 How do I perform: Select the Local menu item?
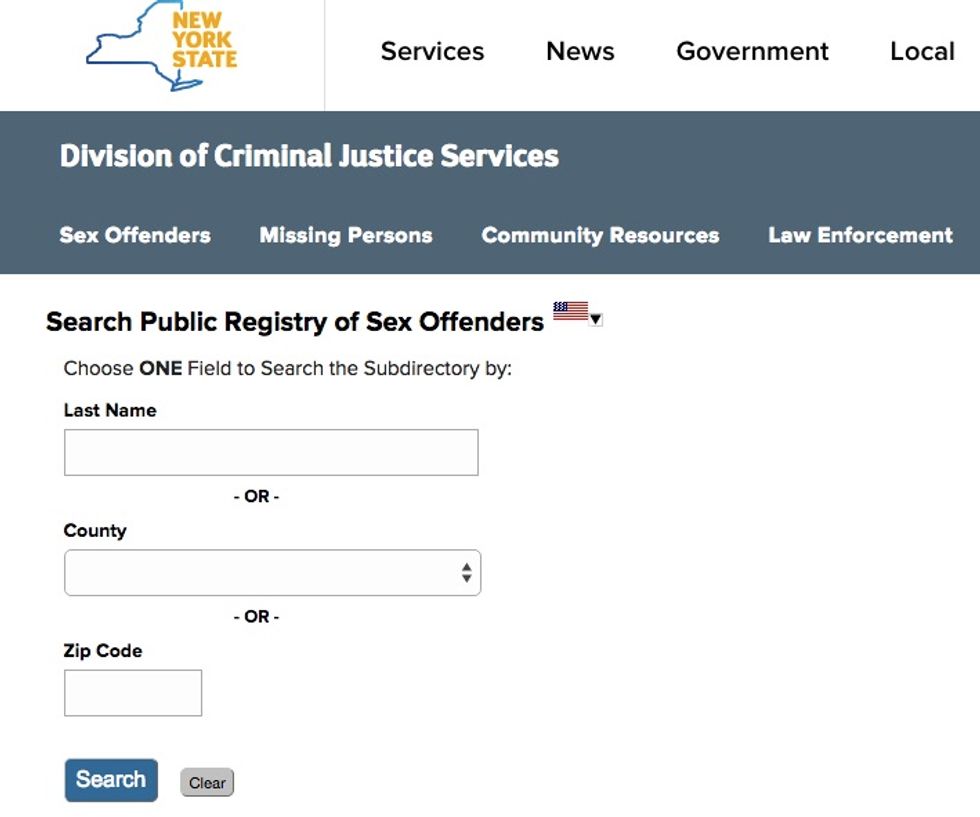click(x=922, y=52)
